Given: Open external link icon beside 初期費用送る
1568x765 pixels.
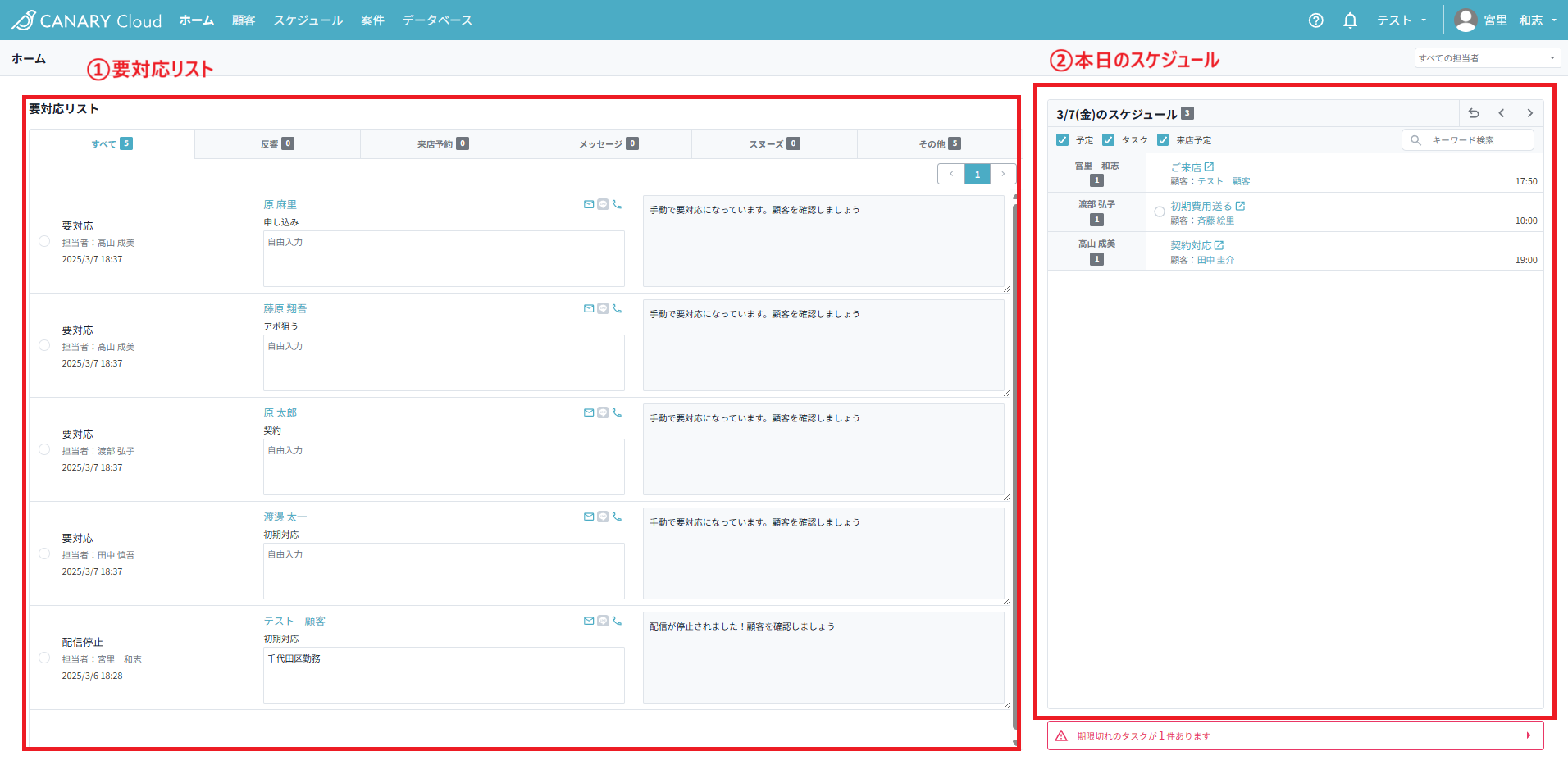Looking at the screenshot, I should coord(1240,206).
